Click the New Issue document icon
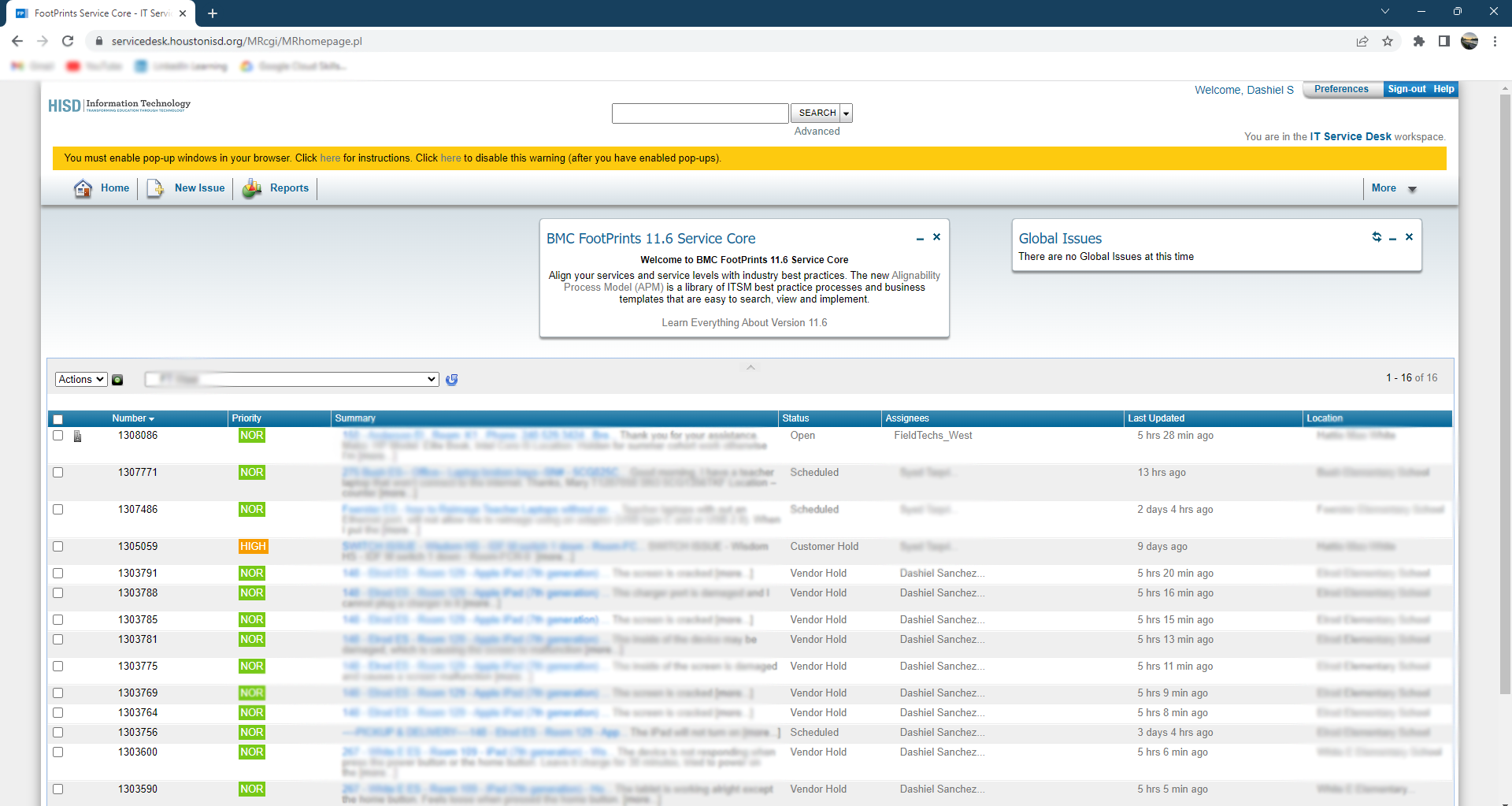This screenshot has width=1512, height=806. [x=155, y=188]
